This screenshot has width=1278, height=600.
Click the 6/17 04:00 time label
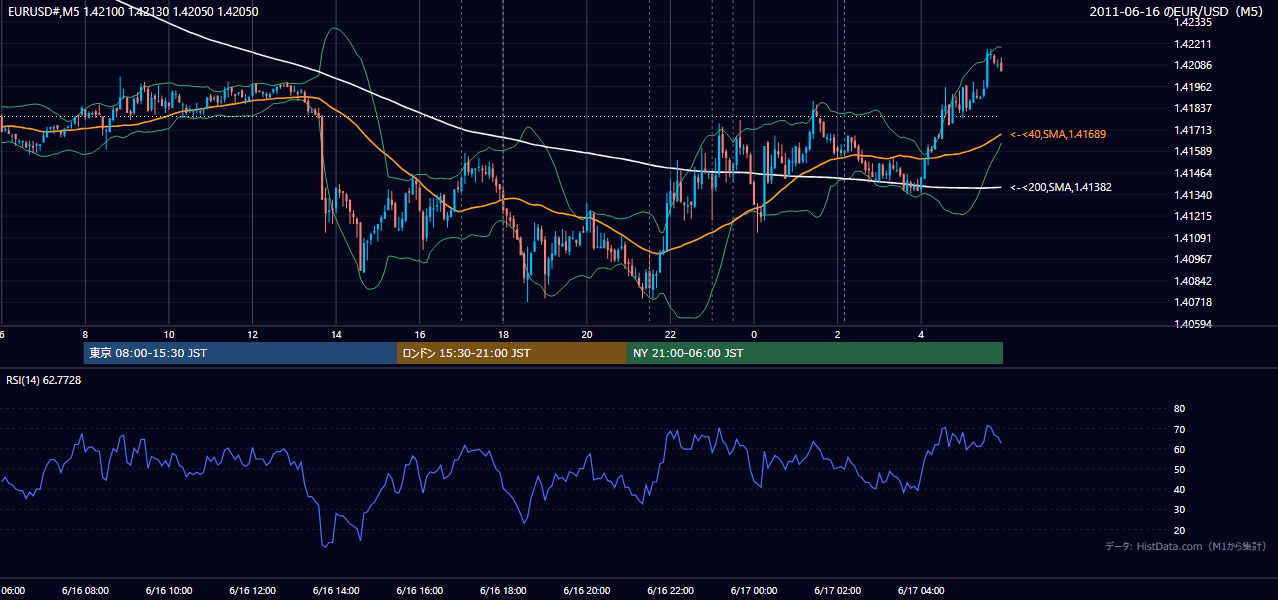pos(921,590)
